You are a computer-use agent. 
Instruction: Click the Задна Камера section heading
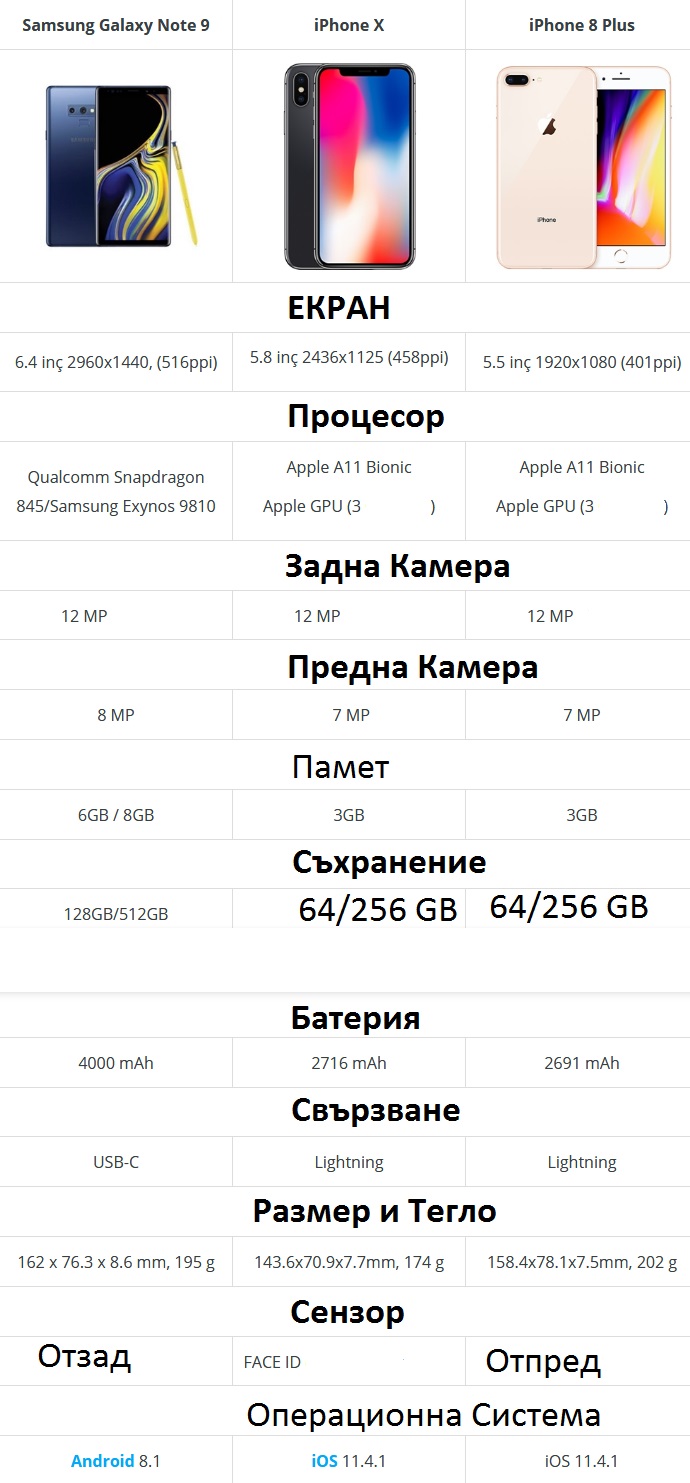(x=397, y=566)
